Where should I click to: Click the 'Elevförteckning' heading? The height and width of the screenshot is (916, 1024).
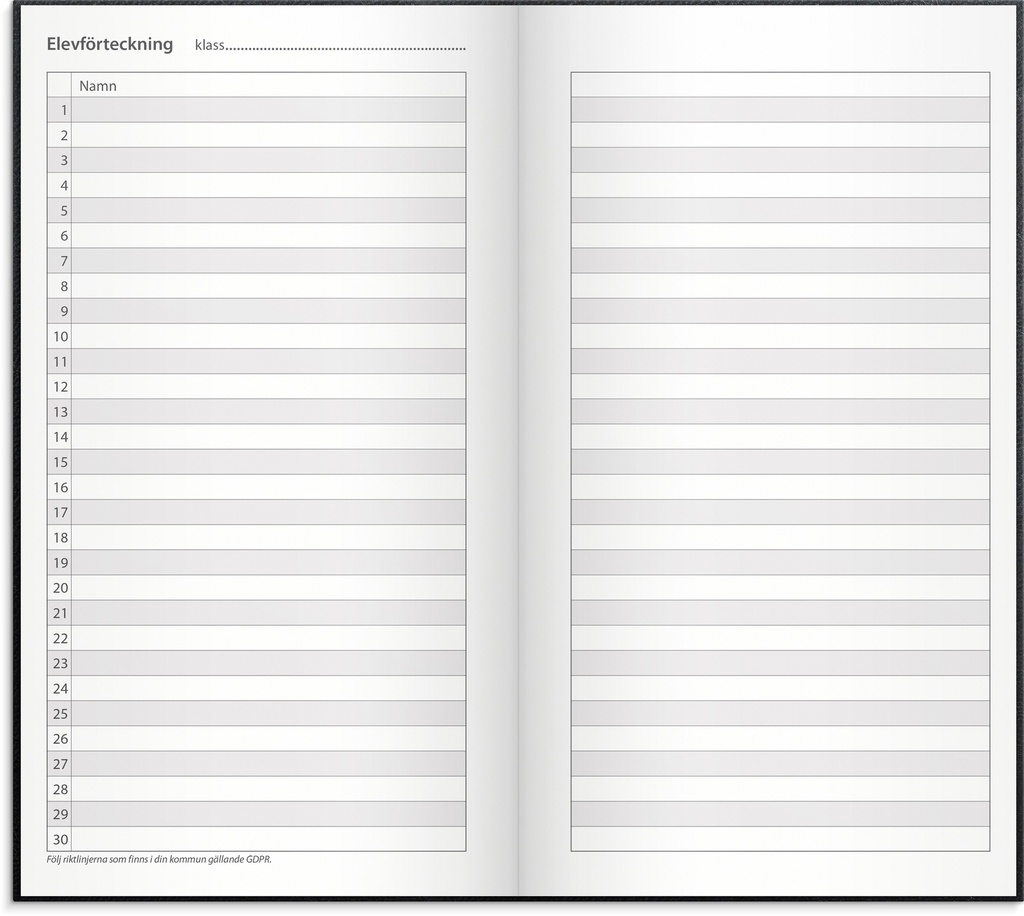(x=110, y=44)
